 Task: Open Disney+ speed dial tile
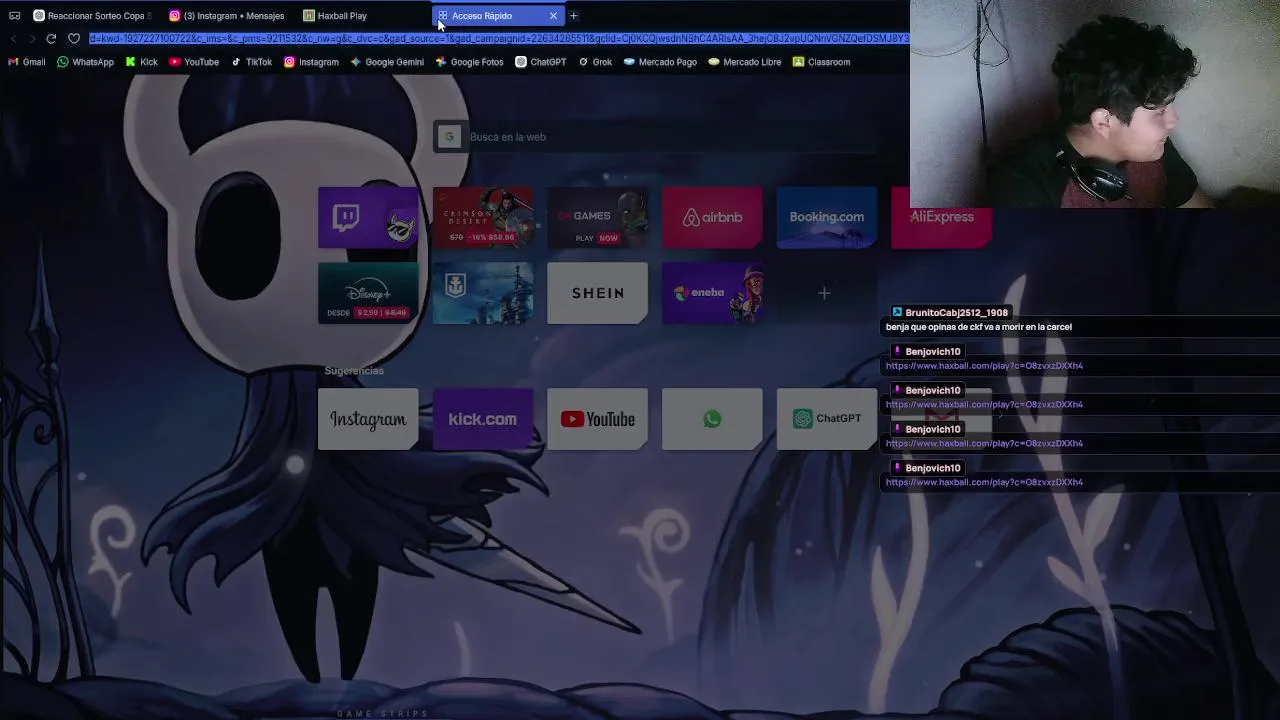(368, 293)
